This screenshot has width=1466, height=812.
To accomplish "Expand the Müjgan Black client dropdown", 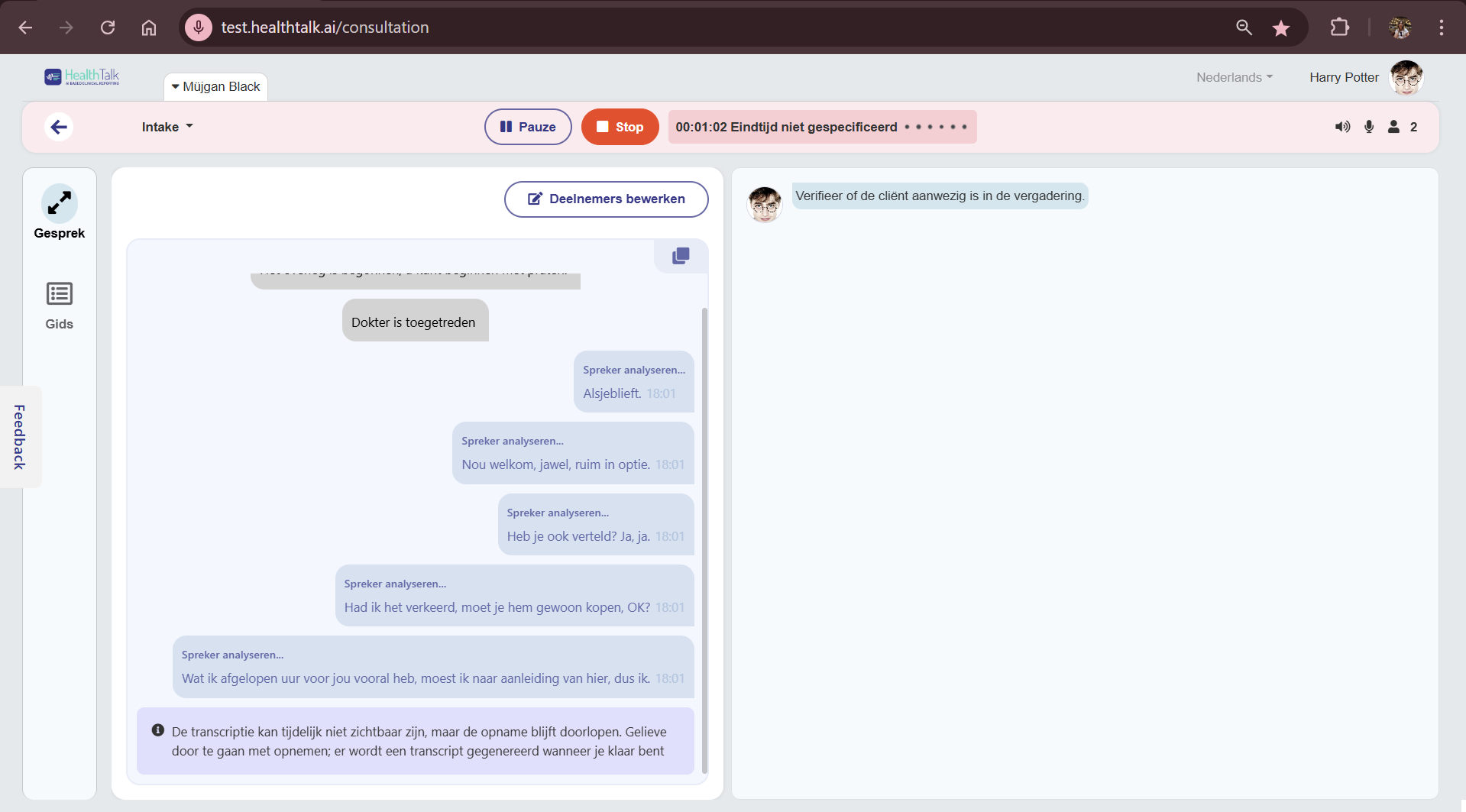I will [x=215, y=87].
